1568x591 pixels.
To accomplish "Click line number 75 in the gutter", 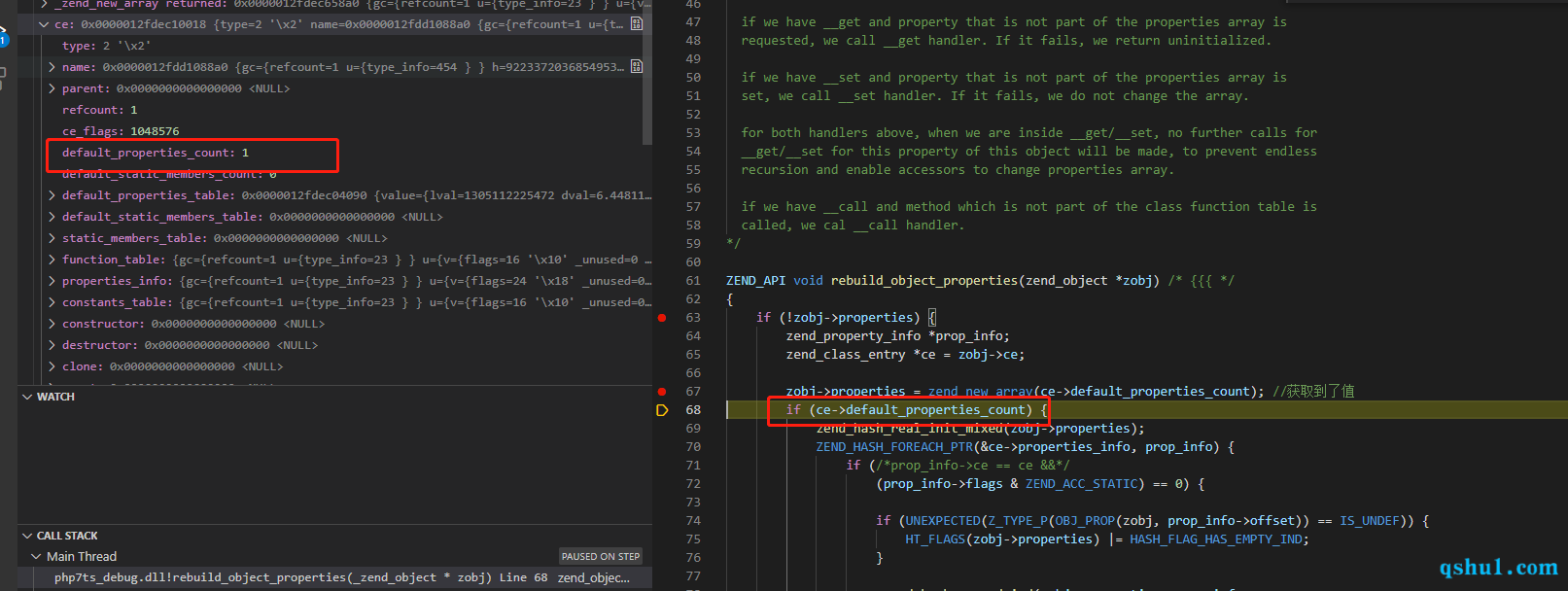I will click(x=693, y=539).
